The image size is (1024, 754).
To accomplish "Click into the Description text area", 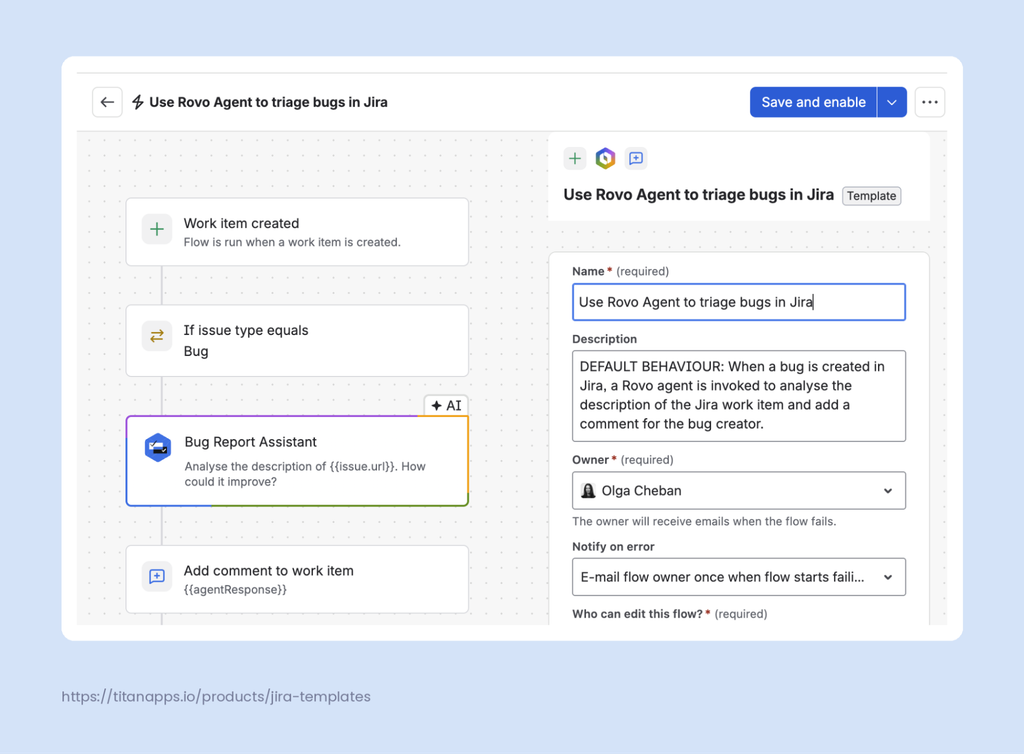I will click(x=739, y=396).
